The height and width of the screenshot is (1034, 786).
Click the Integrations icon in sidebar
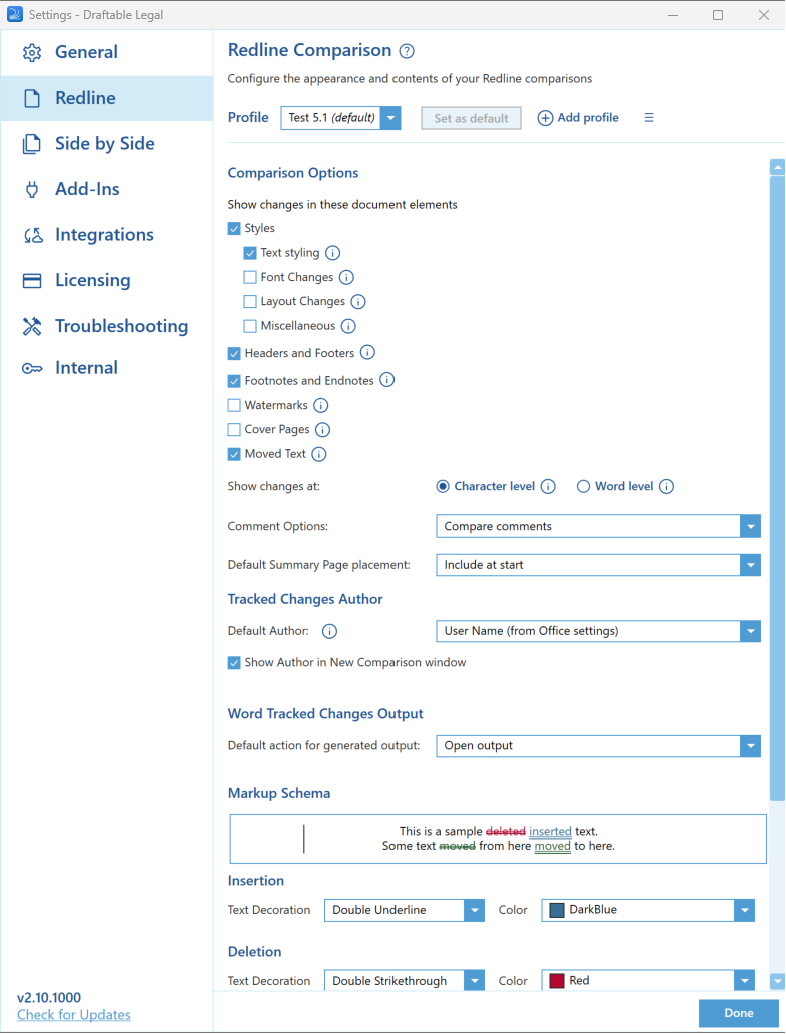pos(33,235)
